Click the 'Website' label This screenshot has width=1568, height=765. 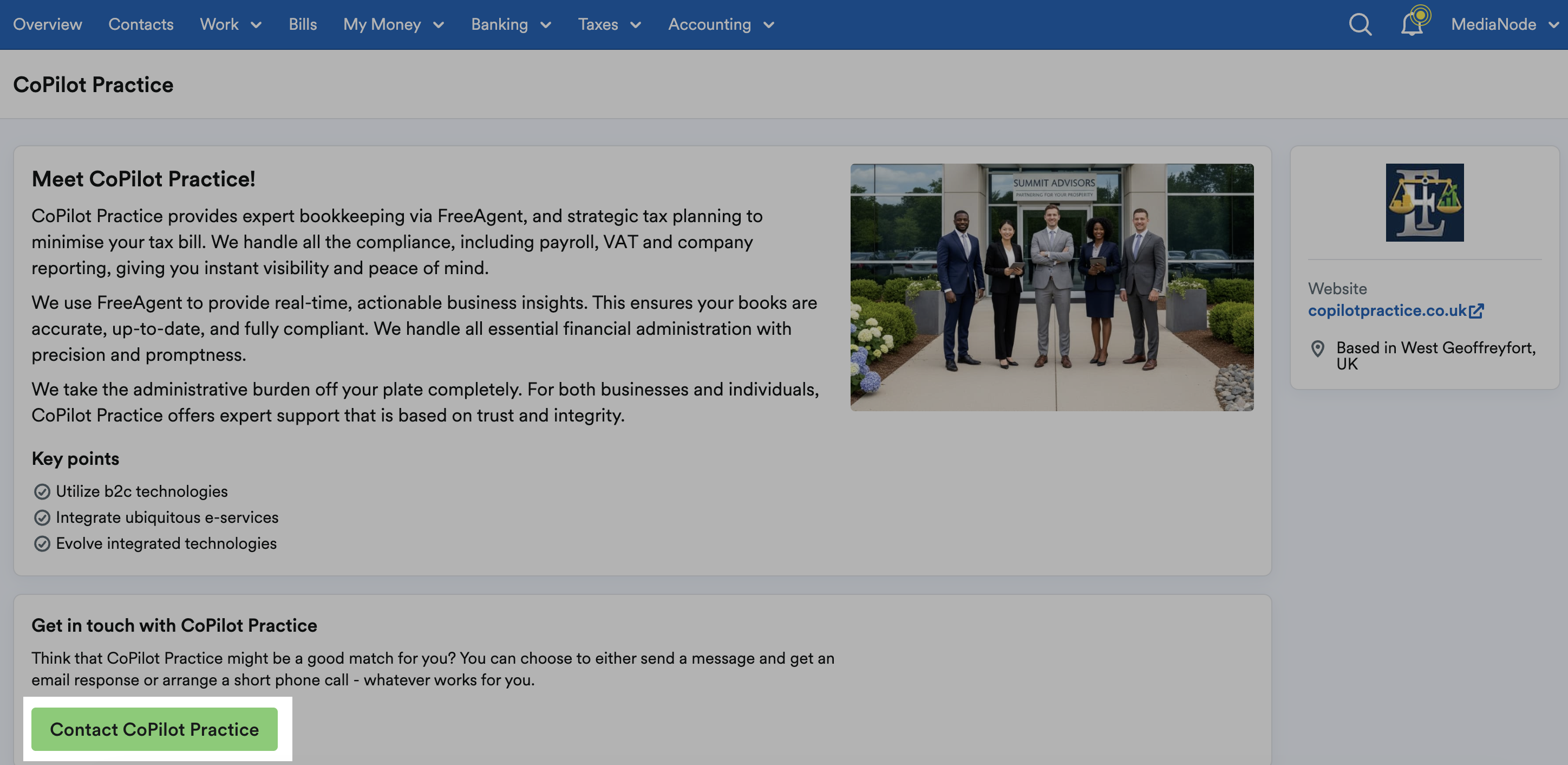point(1337,288)
